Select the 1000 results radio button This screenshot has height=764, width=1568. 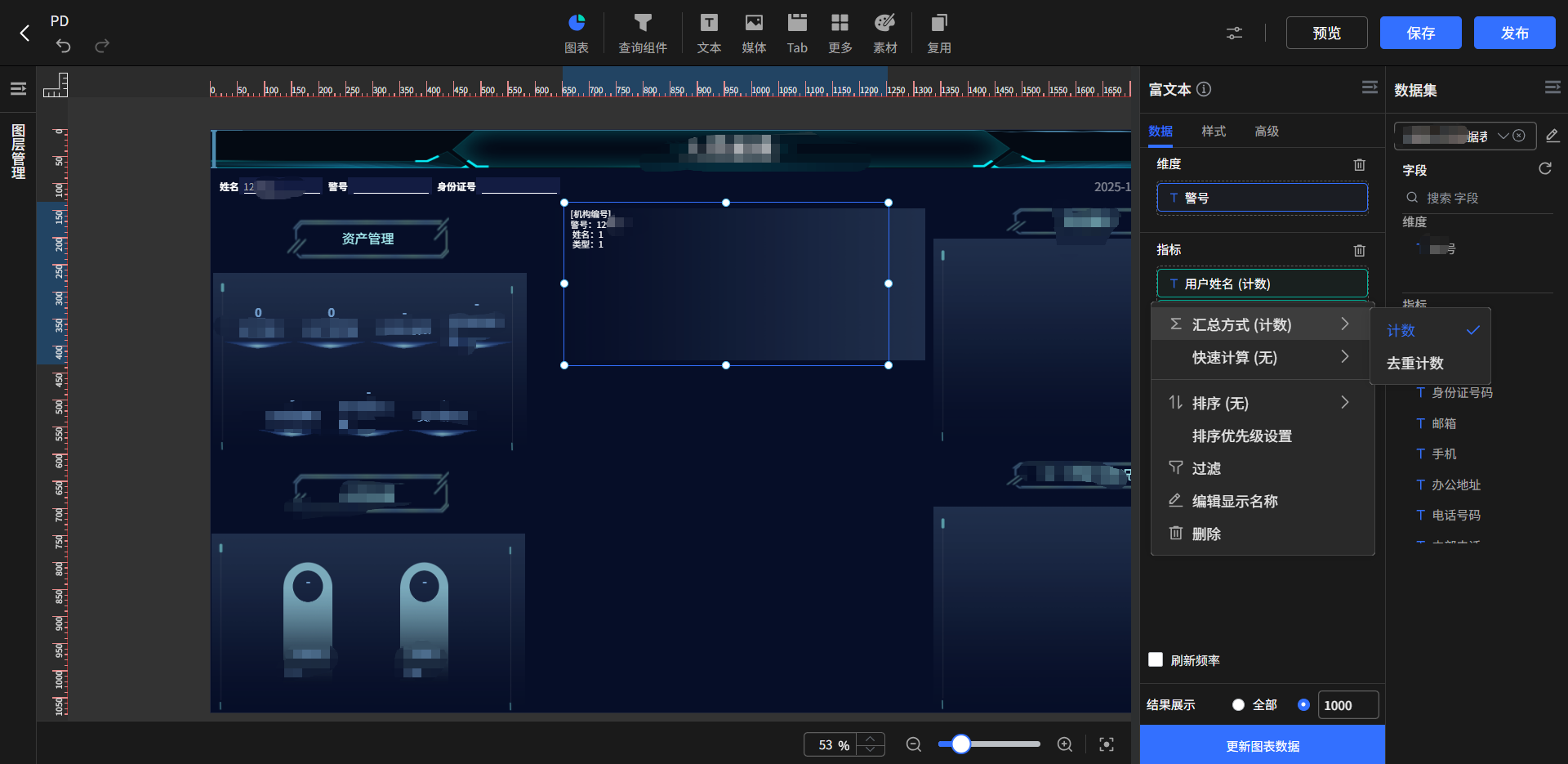point(1303,704)
